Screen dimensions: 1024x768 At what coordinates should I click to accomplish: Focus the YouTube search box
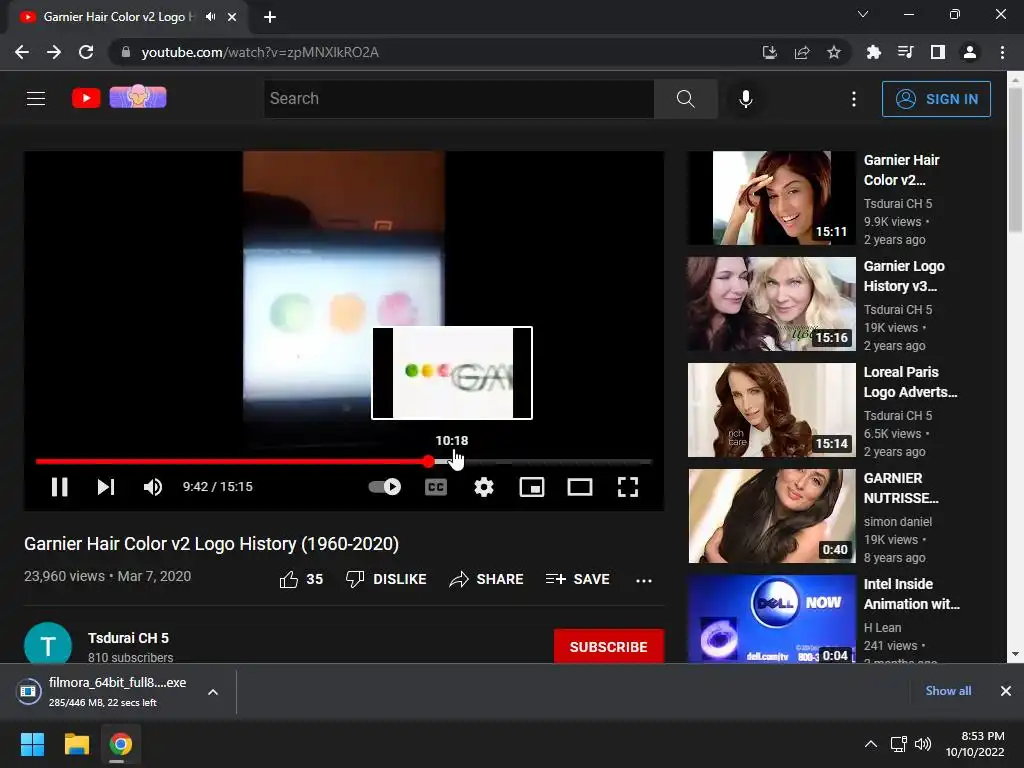point(458,99)
